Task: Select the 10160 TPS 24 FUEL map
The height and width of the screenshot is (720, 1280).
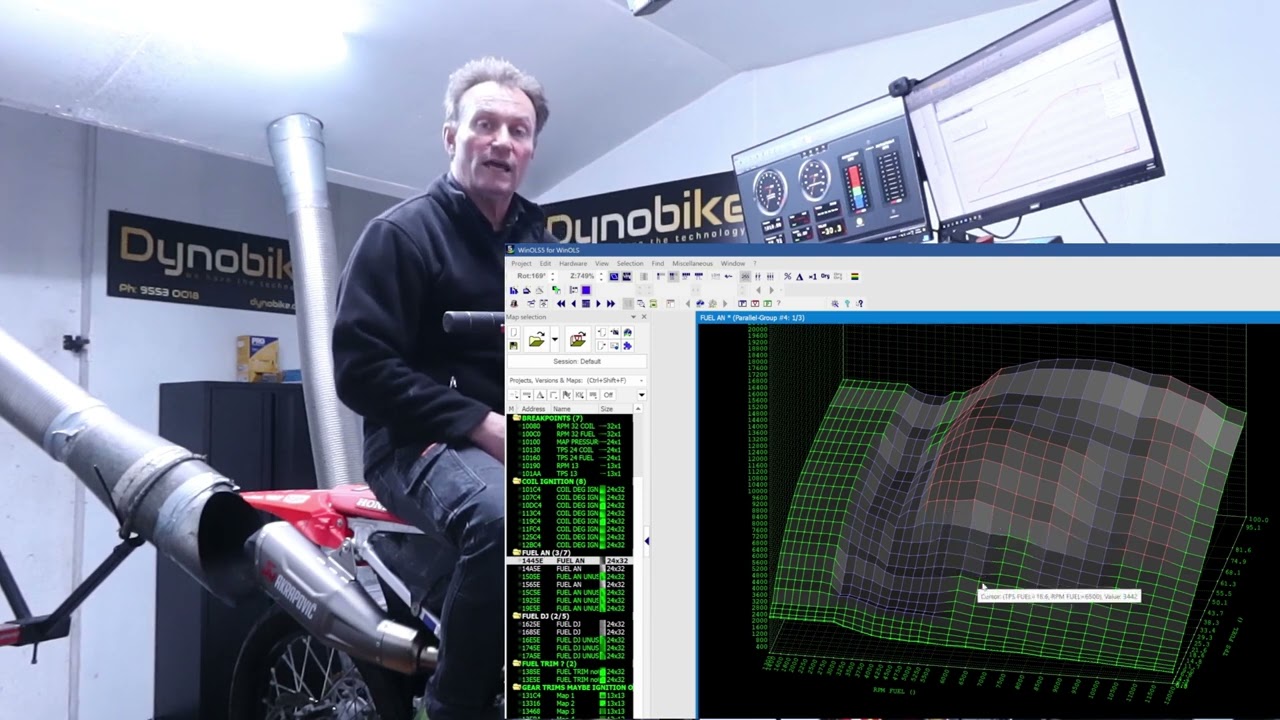Action: coord(570,457)
